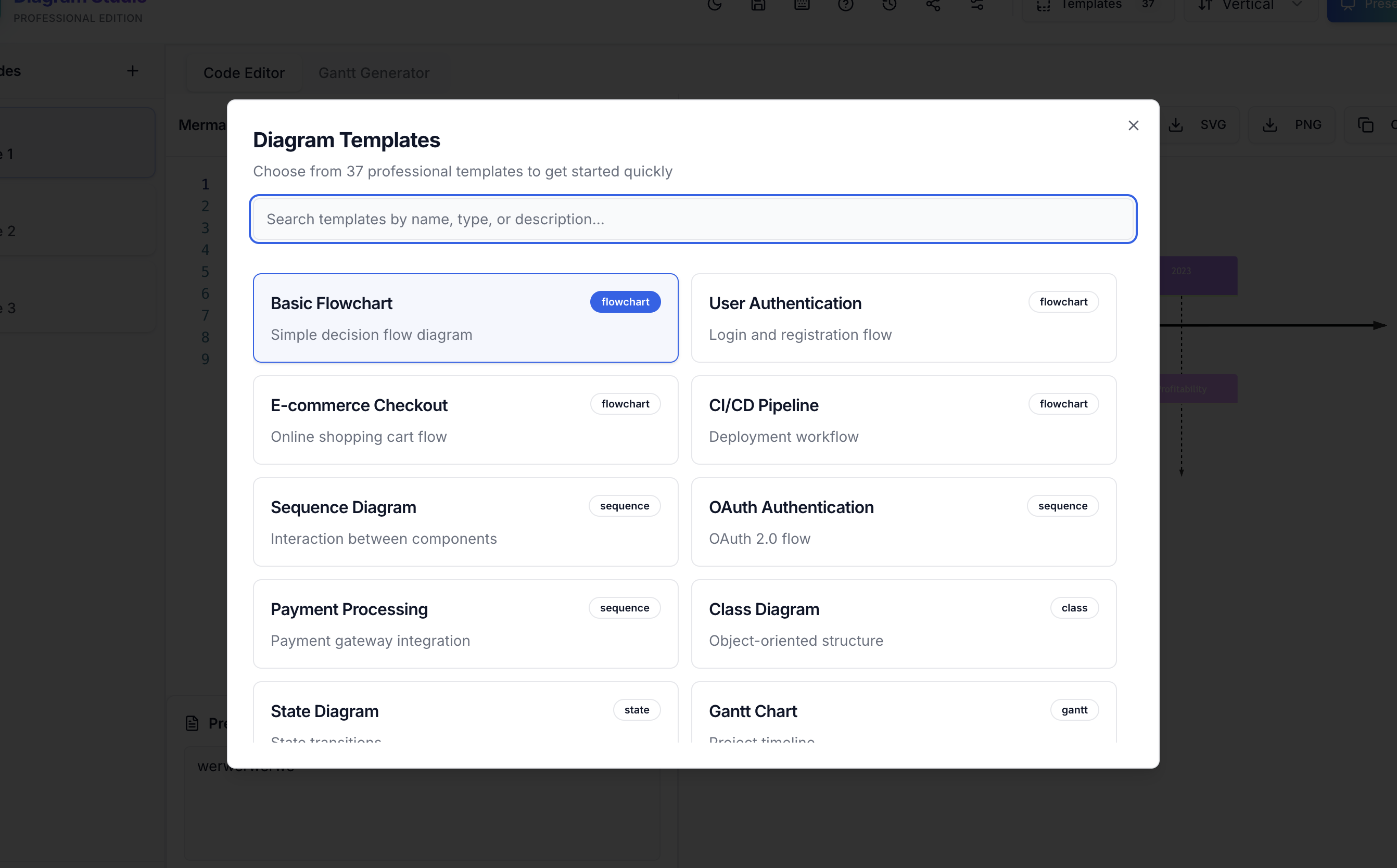
Task: Open version history clock icon
Action: click(889, 5)
